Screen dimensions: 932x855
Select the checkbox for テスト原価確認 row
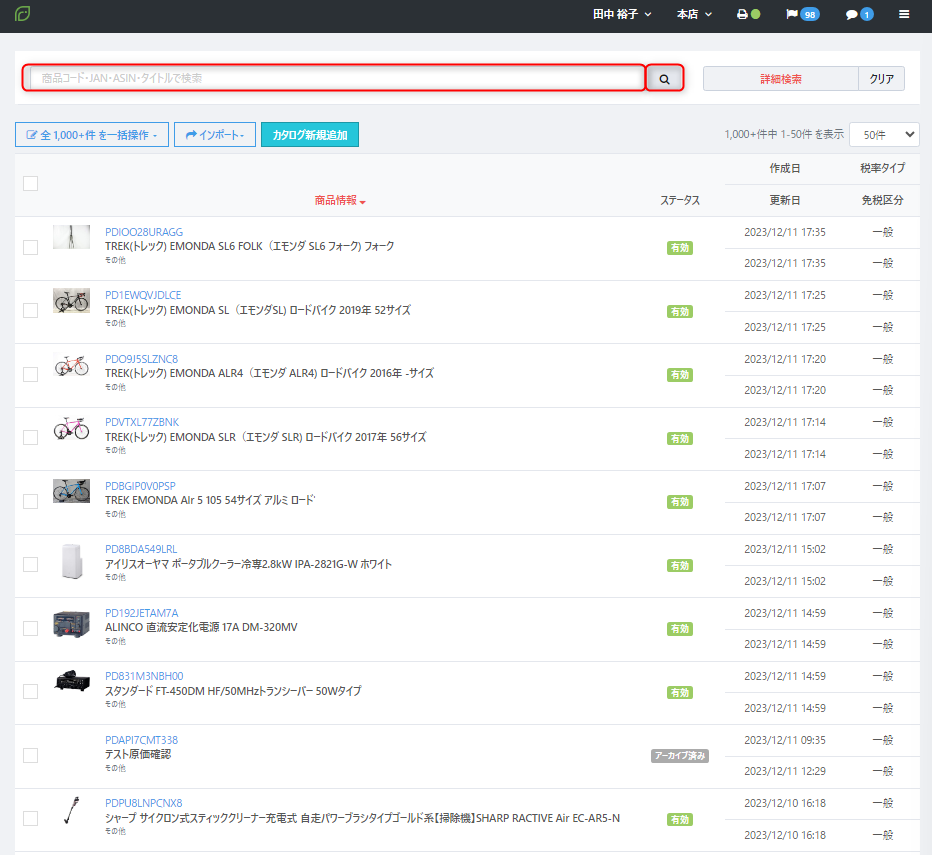tap(30, 755)
